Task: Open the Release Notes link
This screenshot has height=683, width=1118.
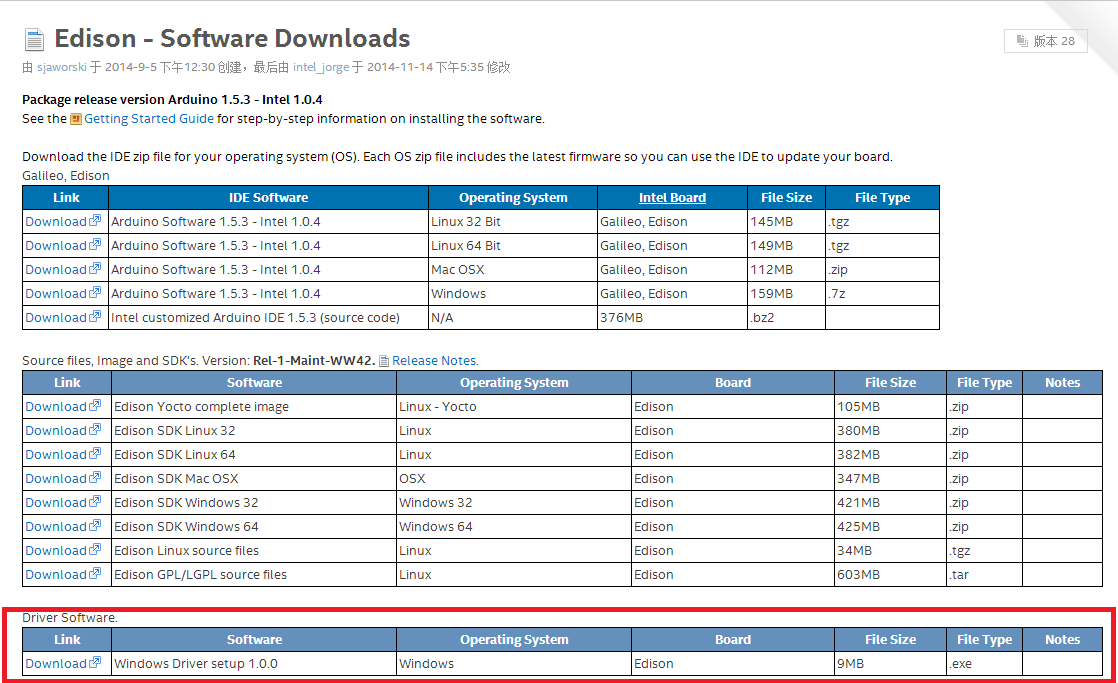Action: tap(435, 361)
